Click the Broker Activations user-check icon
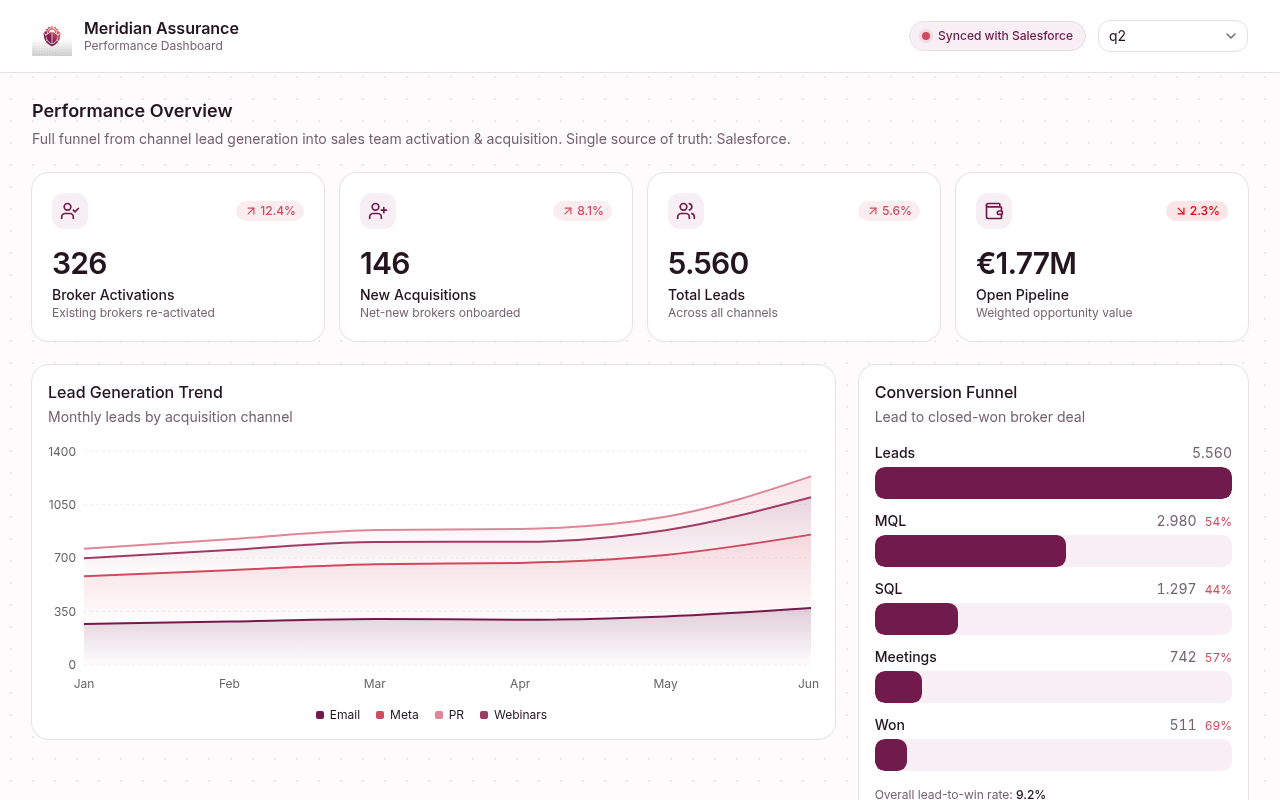The height and width of the screenshot is (800, 1280). (70, 211)
